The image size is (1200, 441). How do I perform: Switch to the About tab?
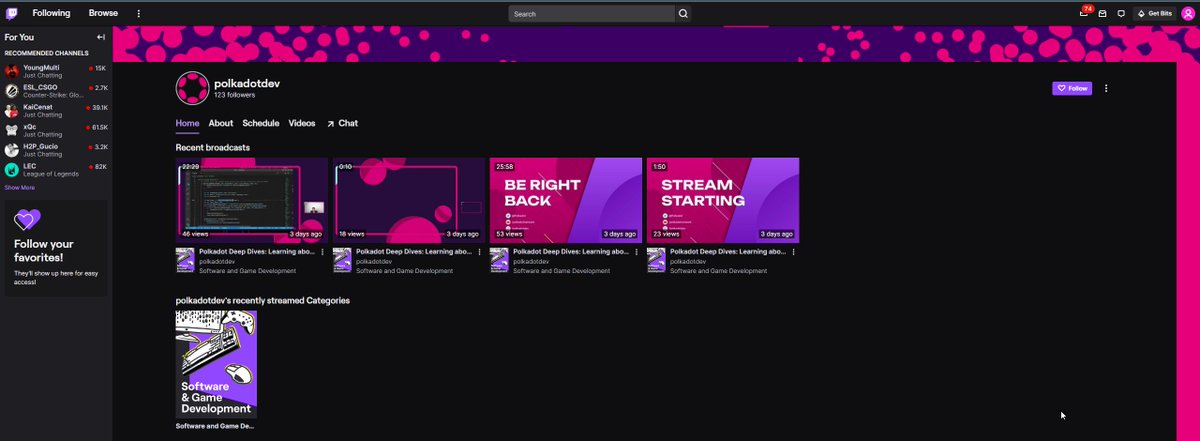click(x=221, y=123)
